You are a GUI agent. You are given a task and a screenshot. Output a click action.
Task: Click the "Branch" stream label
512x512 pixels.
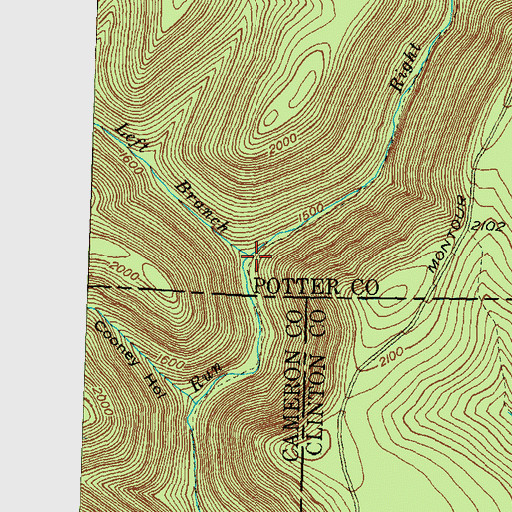(x=202, y=207)
